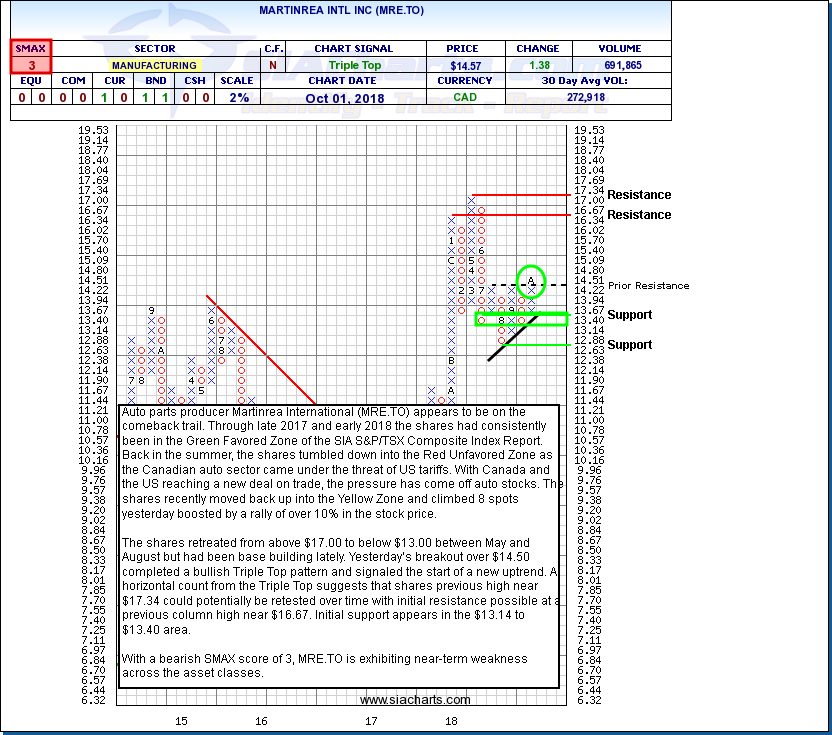Click the www.siacharts.com watermark link
The height and width of the screenshot is (735, 832).
click(x=415, y=700)
